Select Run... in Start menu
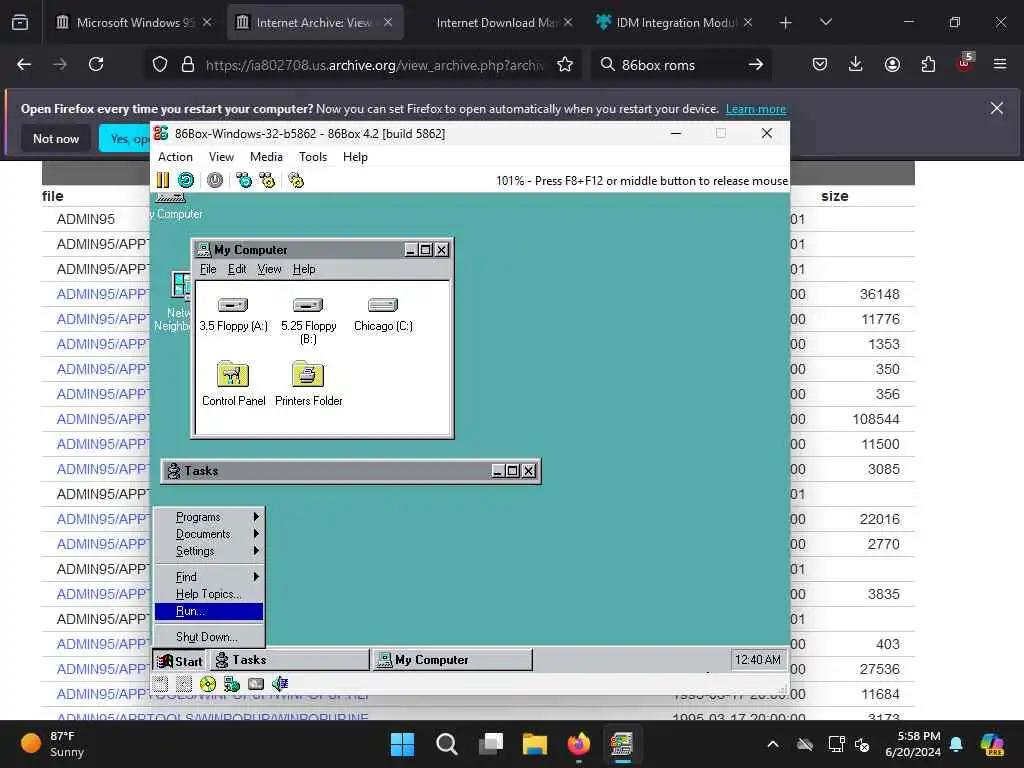Image resolution: width=1024 pixels, height=768 pixels. pyautogui.click(x=210, y=611)
